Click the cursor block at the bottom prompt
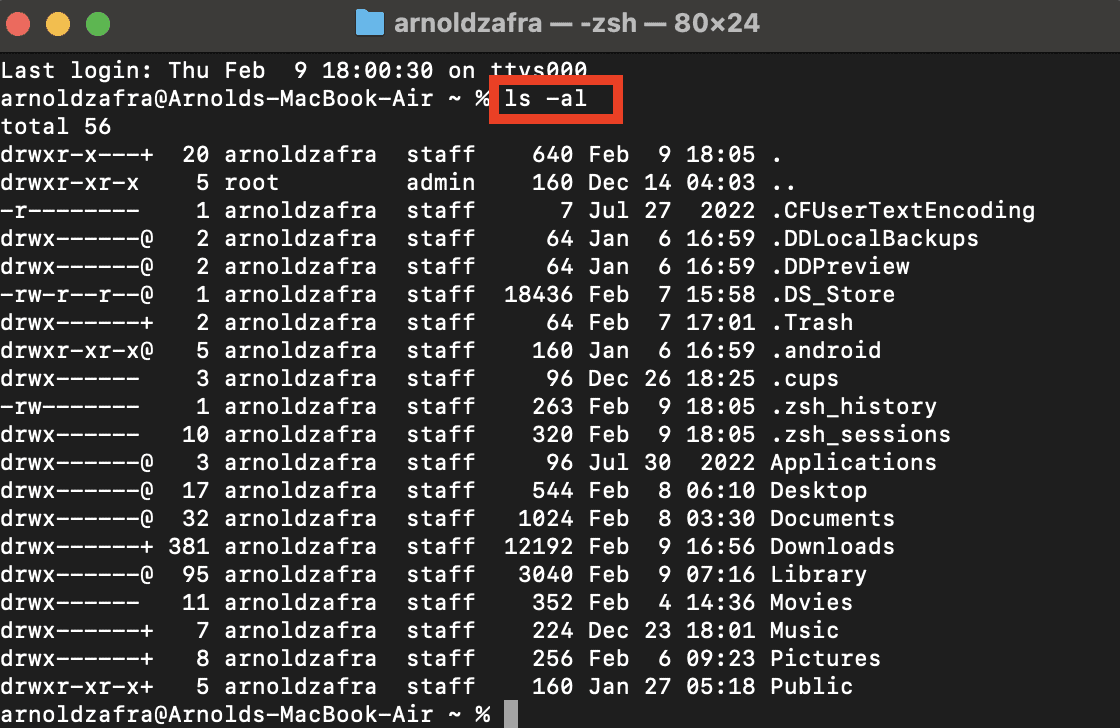1120x728 pixels. point(510,714)
